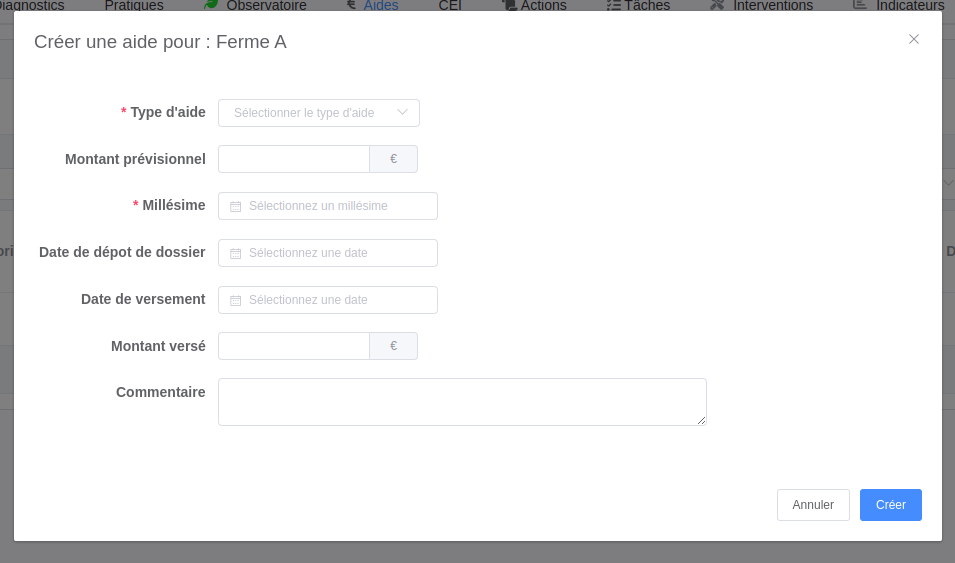Click calendar icon for Date de dépot
955x563 pixels.
pos(236,254)
